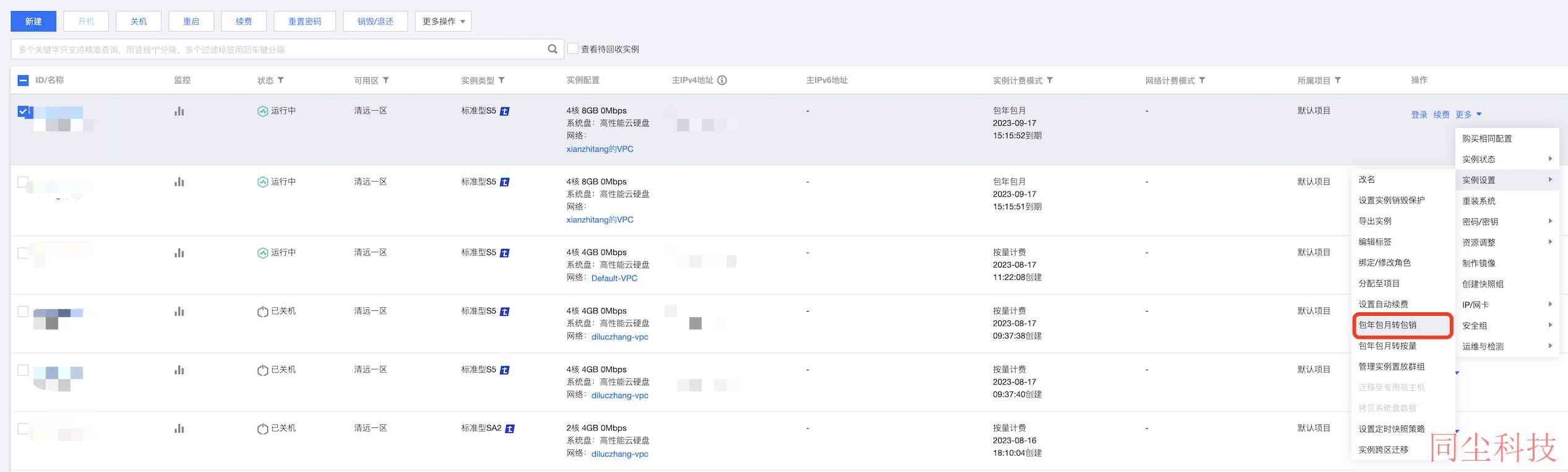Select 编辑标签 menu item
Image resolution: width=1568 pixels, height=472 pixels.
point(1403,242)
